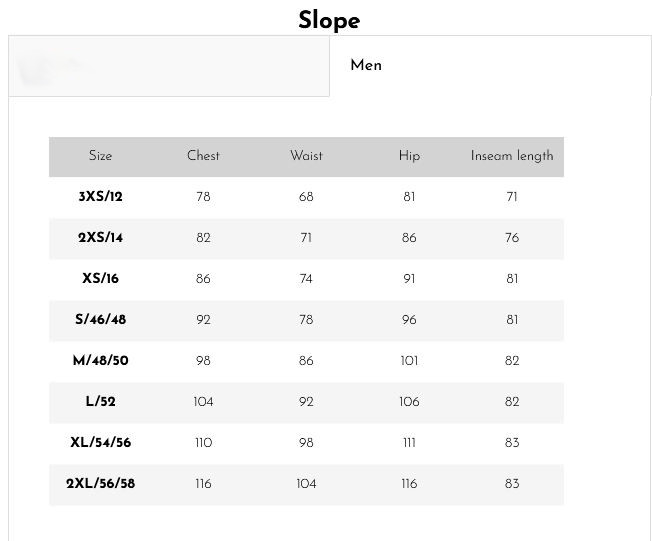
Task: Click hip value 106 in L row
Action: pyautogui.click(x=409, y=402)
